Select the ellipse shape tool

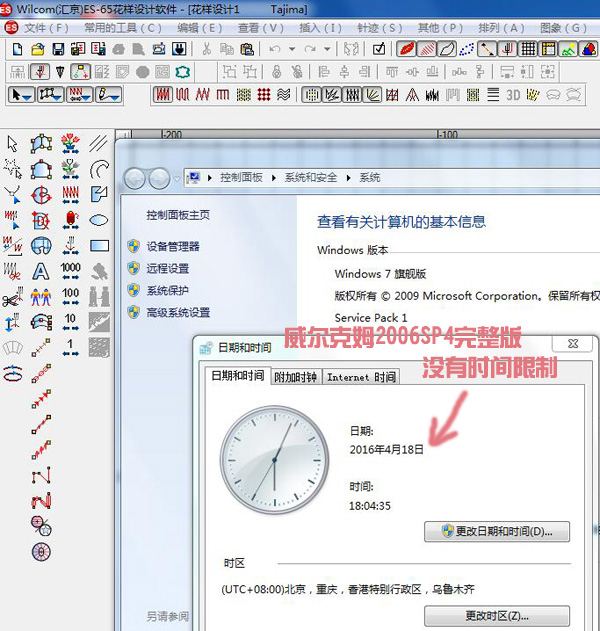click(x=99, y=220)
